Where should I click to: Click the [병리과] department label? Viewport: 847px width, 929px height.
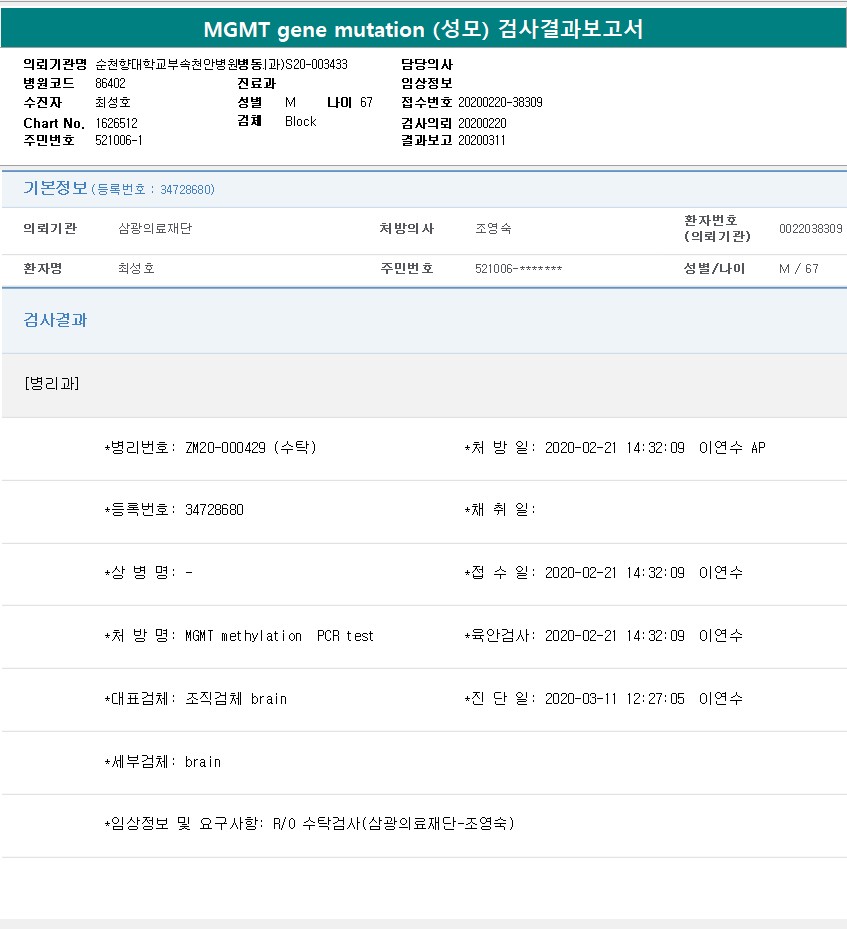point(52,384)
